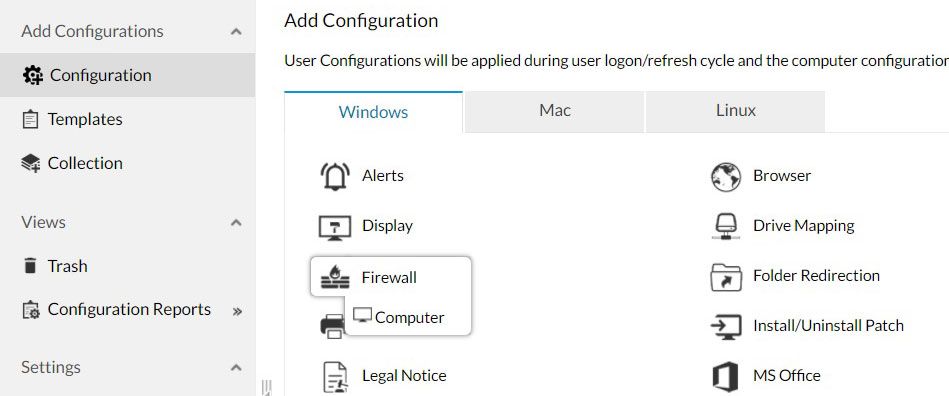Click the Firewall flame icon

click(335, 277)
